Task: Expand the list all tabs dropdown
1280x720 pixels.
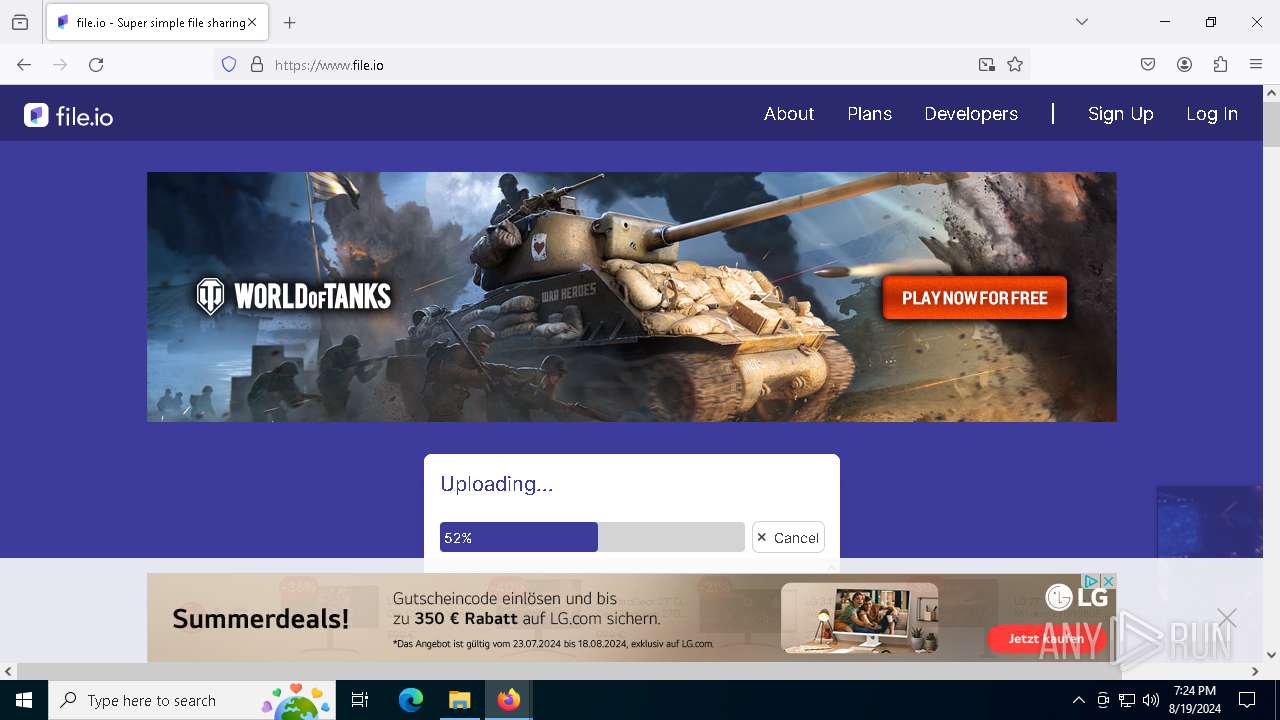Action: coord(1082,22)
